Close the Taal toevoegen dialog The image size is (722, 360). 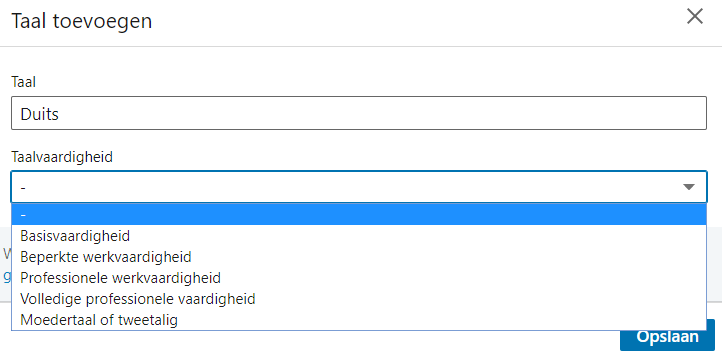[x=694, y=17]
